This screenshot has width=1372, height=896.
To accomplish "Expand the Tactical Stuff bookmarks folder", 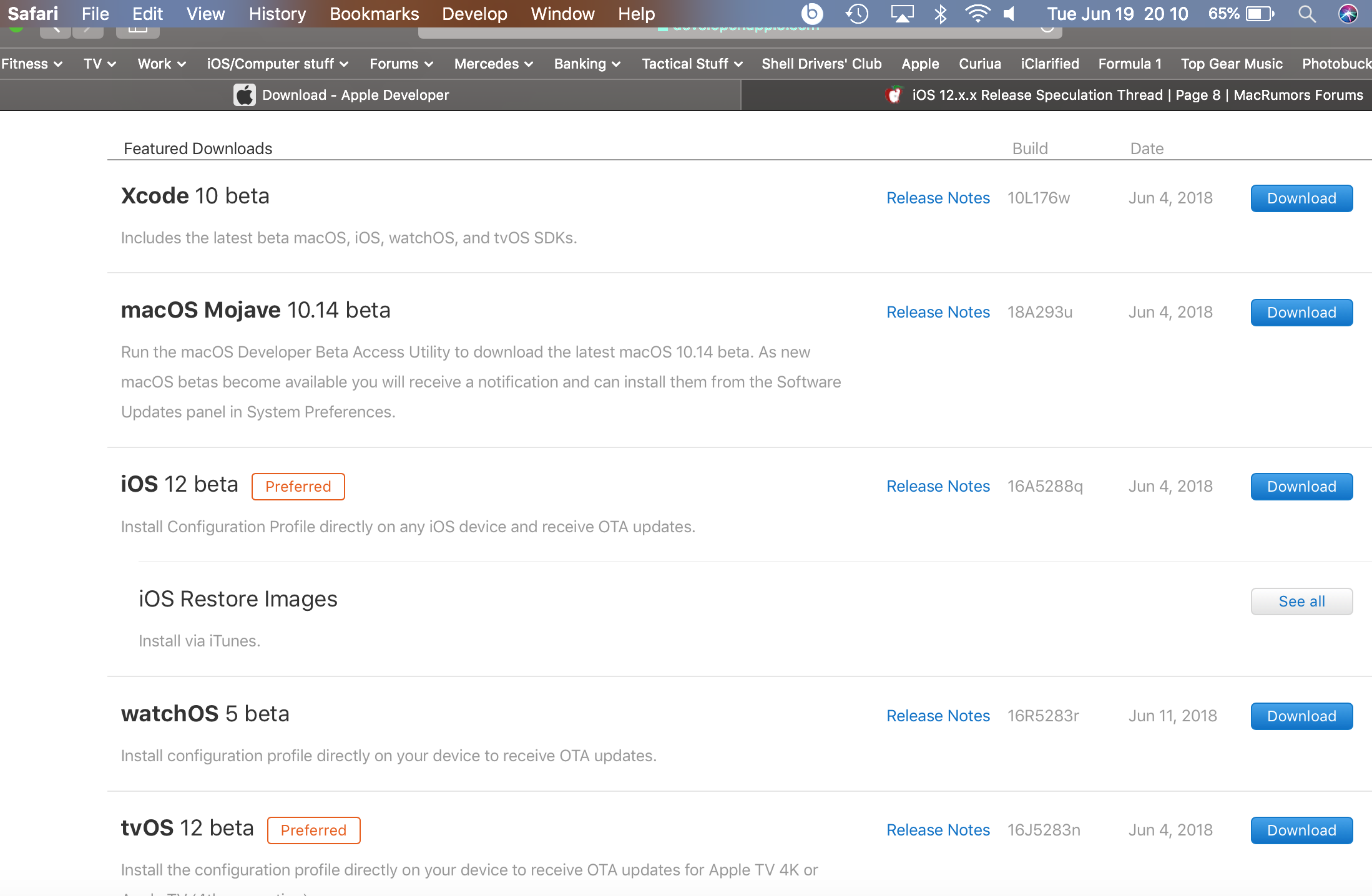I will (x=692, y=64).
